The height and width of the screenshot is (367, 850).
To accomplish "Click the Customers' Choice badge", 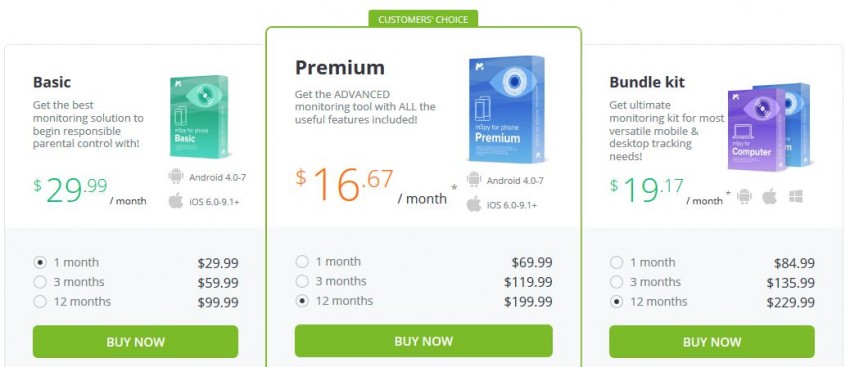I will (423, 19).
